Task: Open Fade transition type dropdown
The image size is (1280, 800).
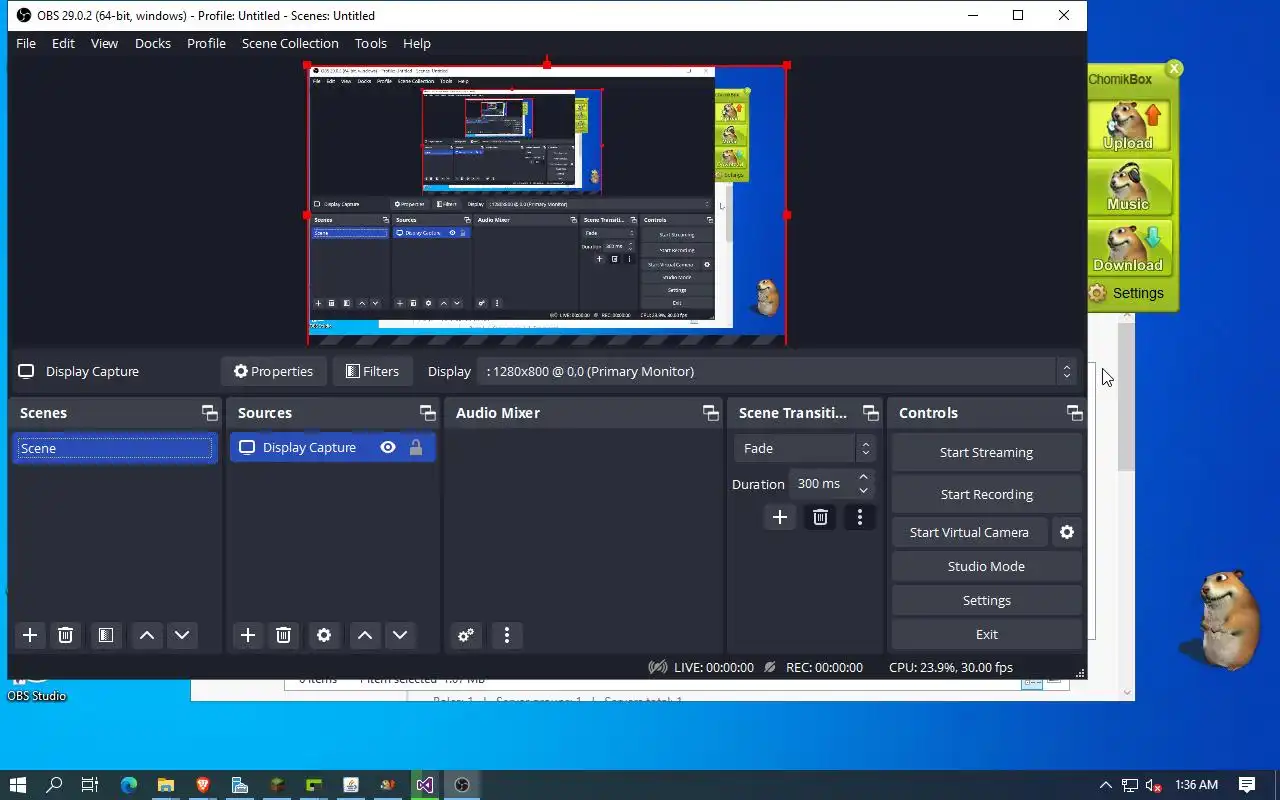Action: tap(805, 448)
